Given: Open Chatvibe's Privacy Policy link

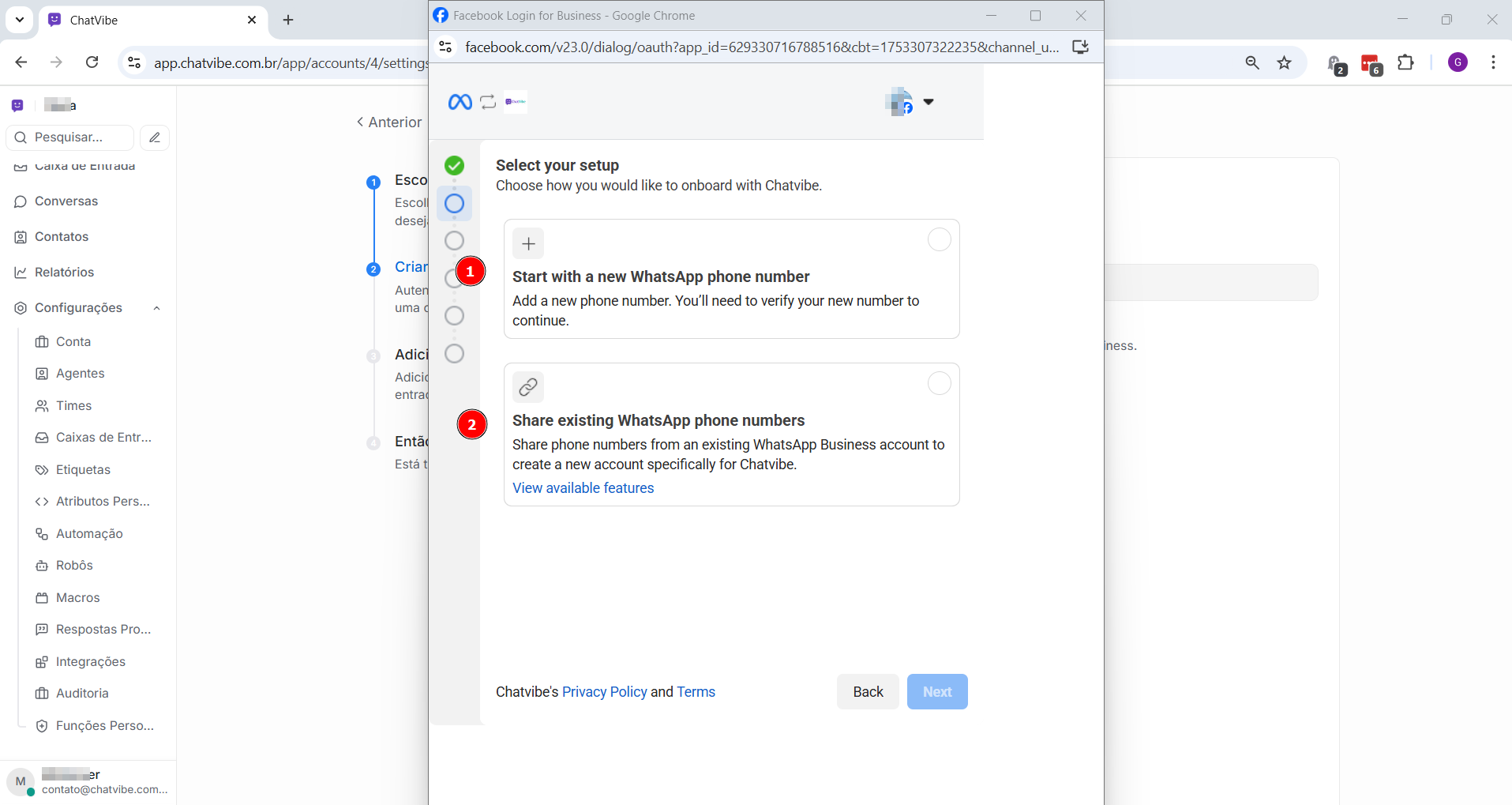Looking at the screenshot, I should click(605, 692).
